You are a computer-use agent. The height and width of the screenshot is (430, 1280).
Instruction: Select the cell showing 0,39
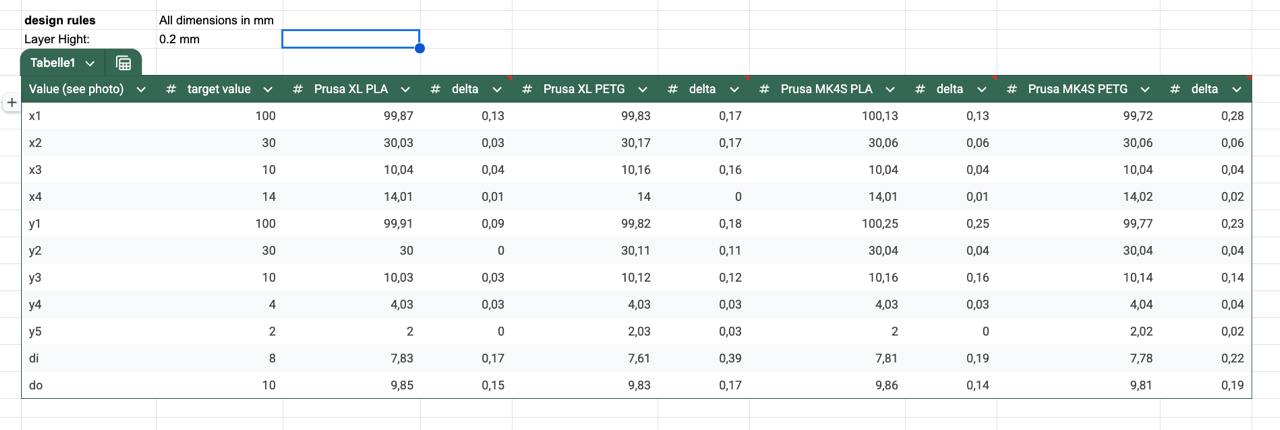click(x=703, y=358)
